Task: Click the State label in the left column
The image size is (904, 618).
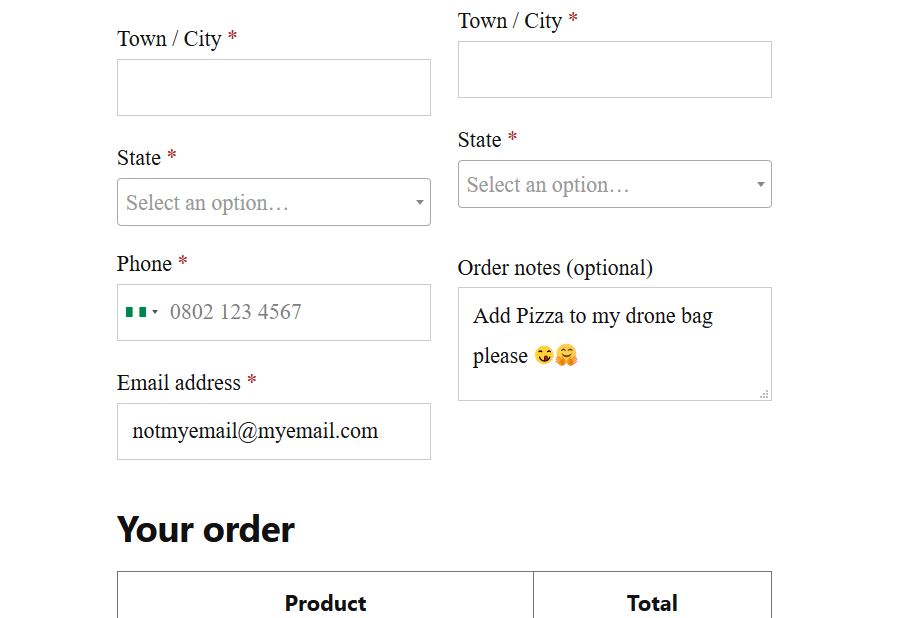Action: coord(139,158)
